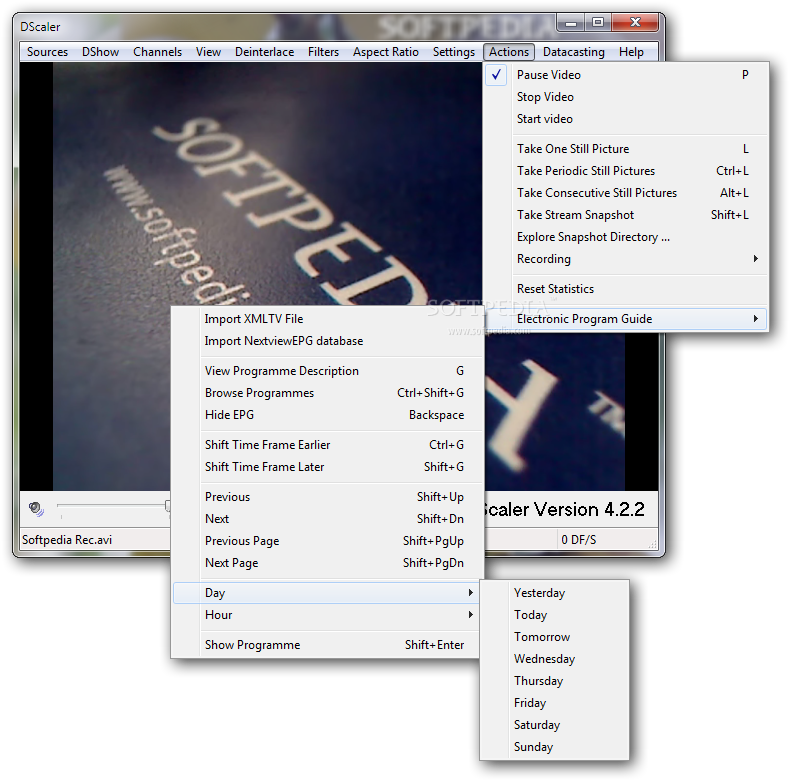The height and width of the screenshot is (781, 790).
Task: Uncheck the Pause Video checkmark
Action: [497, 75]
